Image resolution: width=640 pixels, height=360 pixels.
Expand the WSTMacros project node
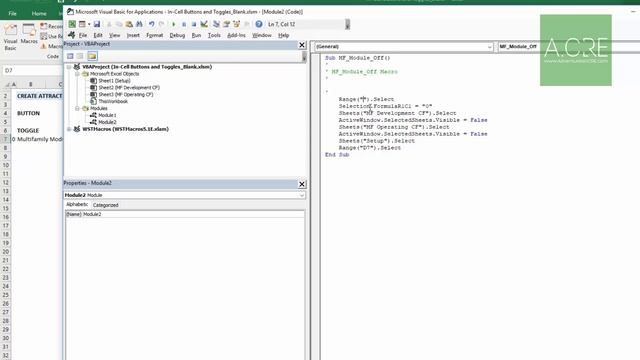69,129
